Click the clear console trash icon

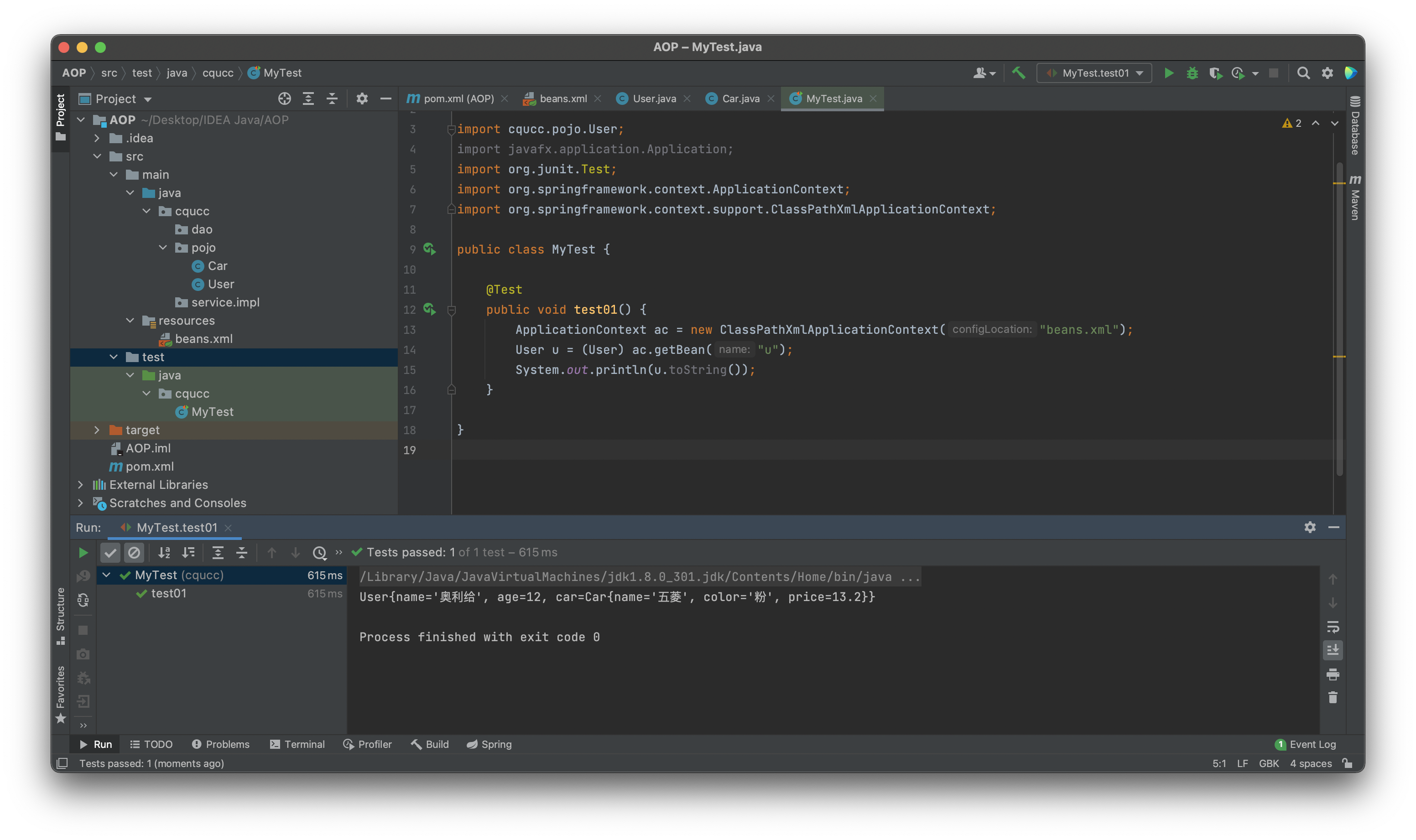pyautogui.click(x=1333, y=697)
